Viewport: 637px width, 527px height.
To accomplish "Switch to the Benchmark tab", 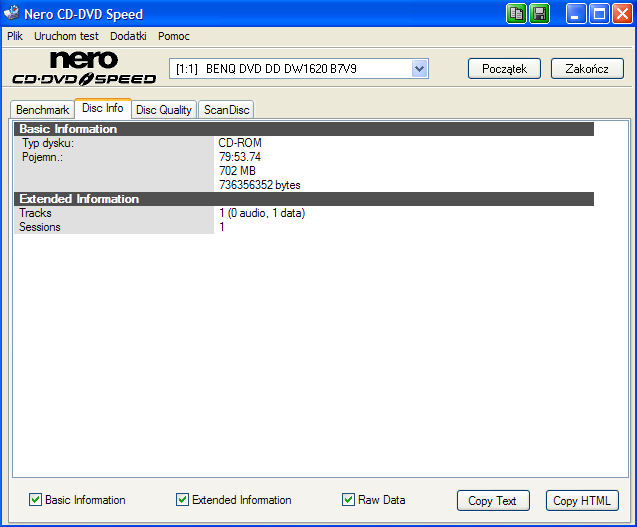I will tap(42, 110).
